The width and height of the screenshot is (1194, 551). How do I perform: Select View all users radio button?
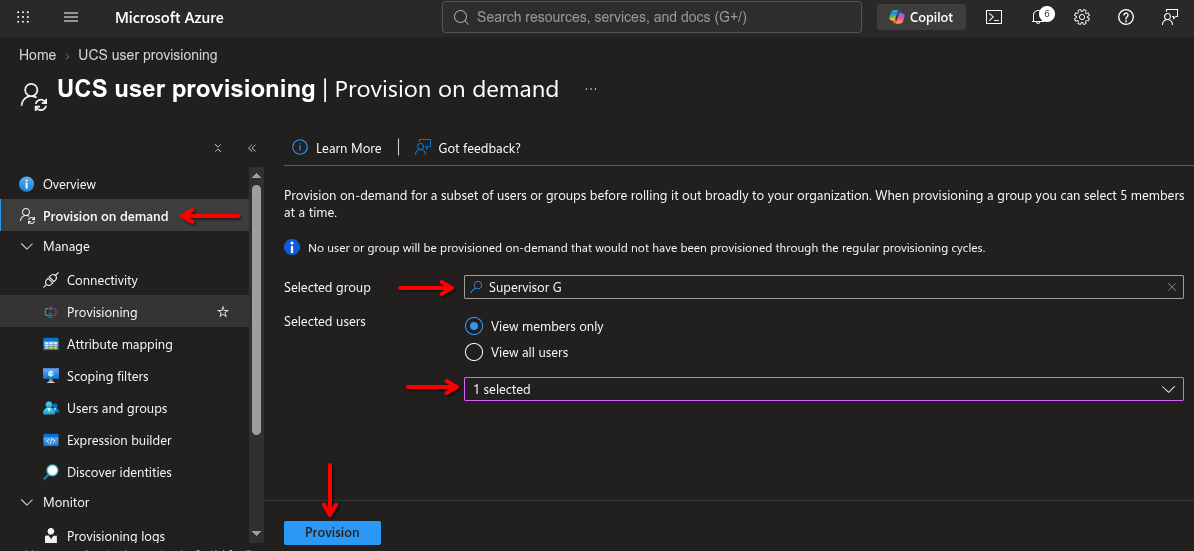[474, 352]
